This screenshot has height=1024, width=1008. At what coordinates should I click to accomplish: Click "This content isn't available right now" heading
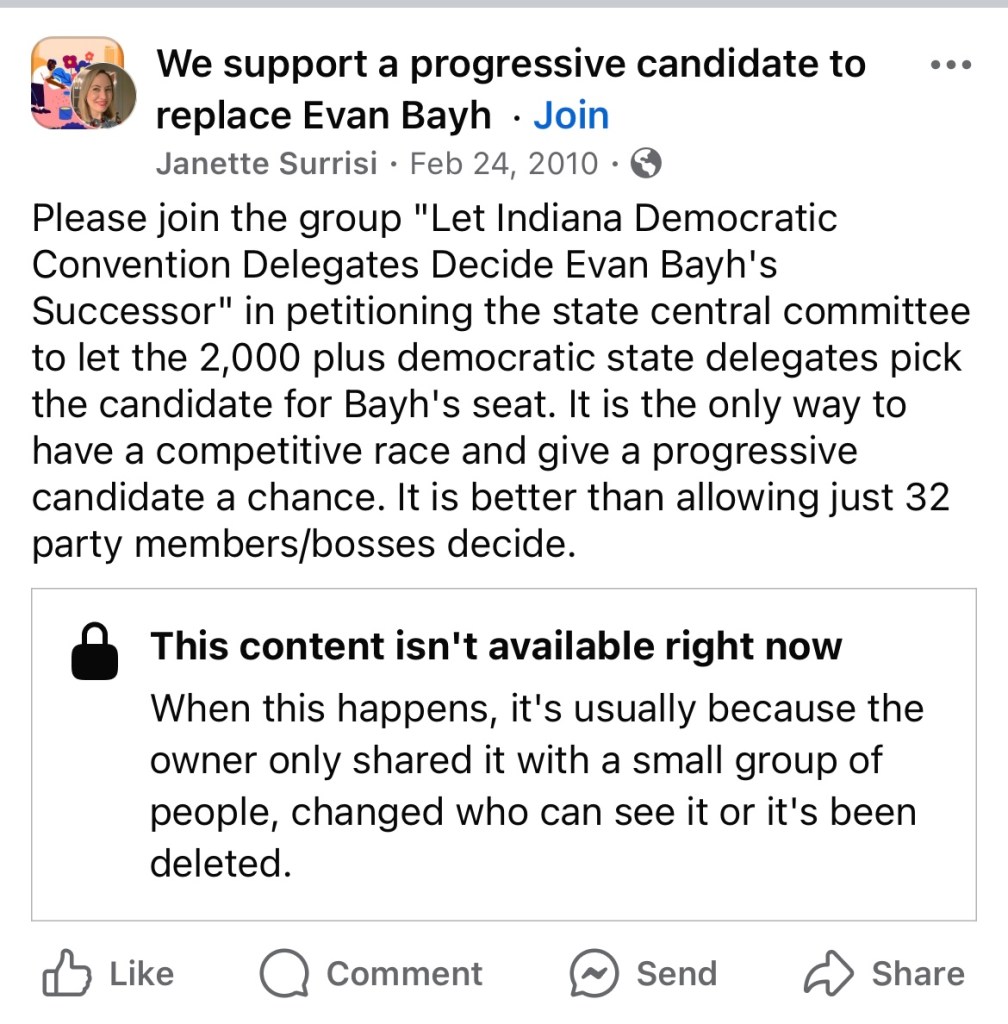pyautogui.click(x=496, y=647)
